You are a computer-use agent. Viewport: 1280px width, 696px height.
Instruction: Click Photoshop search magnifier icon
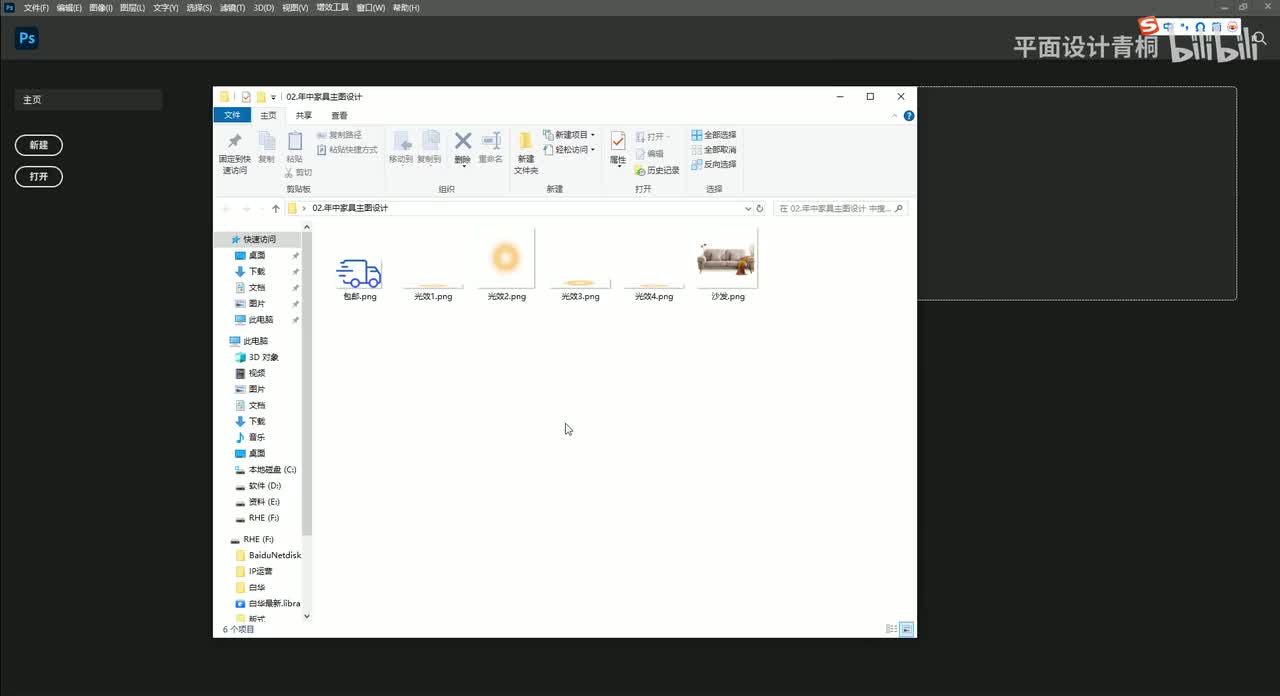1260,38
